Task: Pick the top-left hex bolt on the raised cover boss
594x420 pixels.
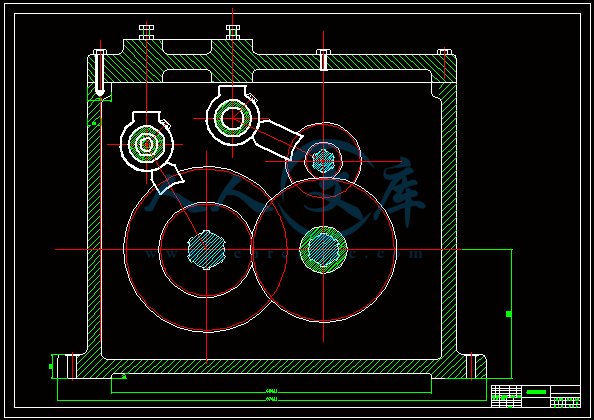Action: [x=146, y=32]
